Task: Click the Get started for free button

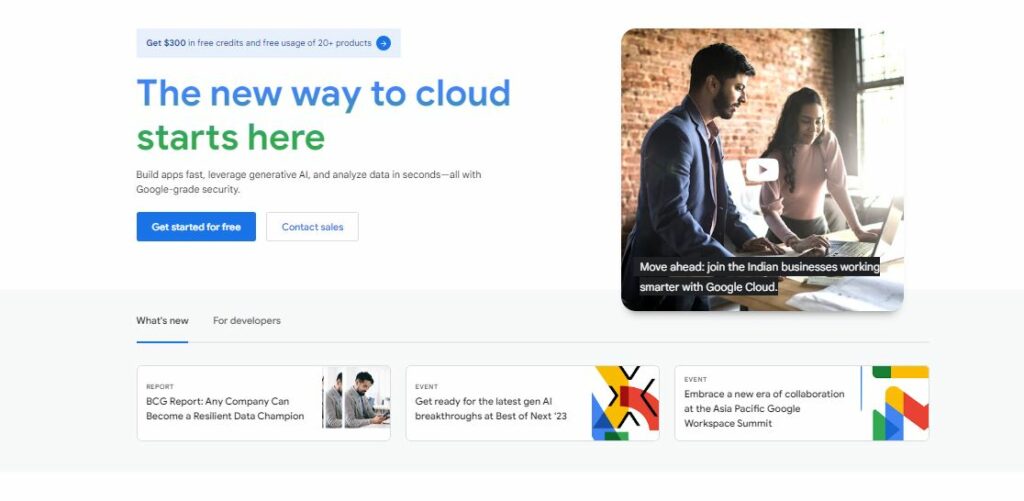Action: coord(196,227)
